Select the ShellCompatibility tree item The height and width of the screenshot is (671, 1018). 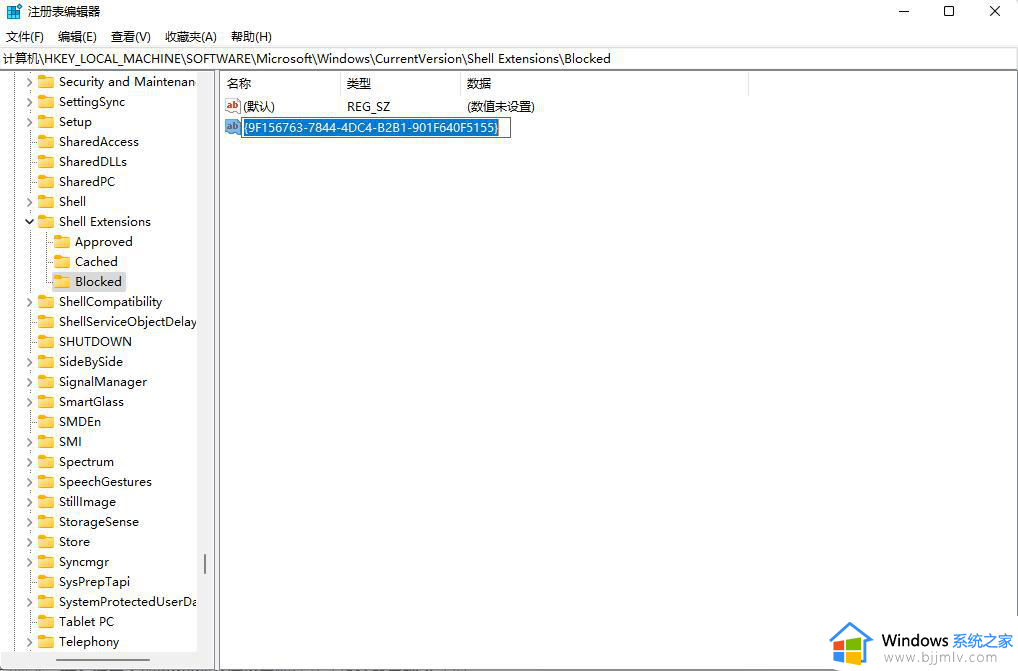(110, 302)
